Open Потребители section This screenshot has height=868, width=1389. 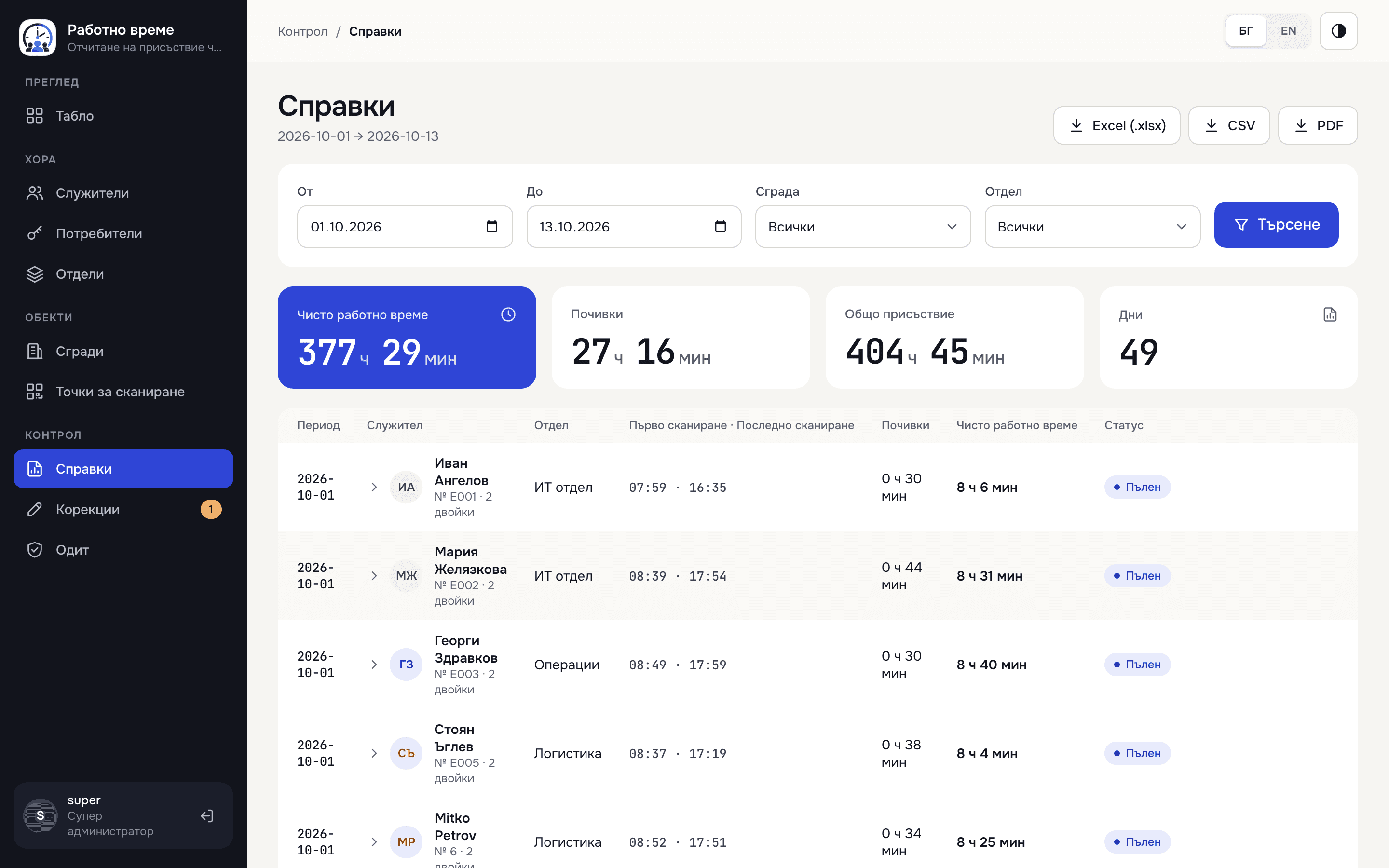[123, 234]
